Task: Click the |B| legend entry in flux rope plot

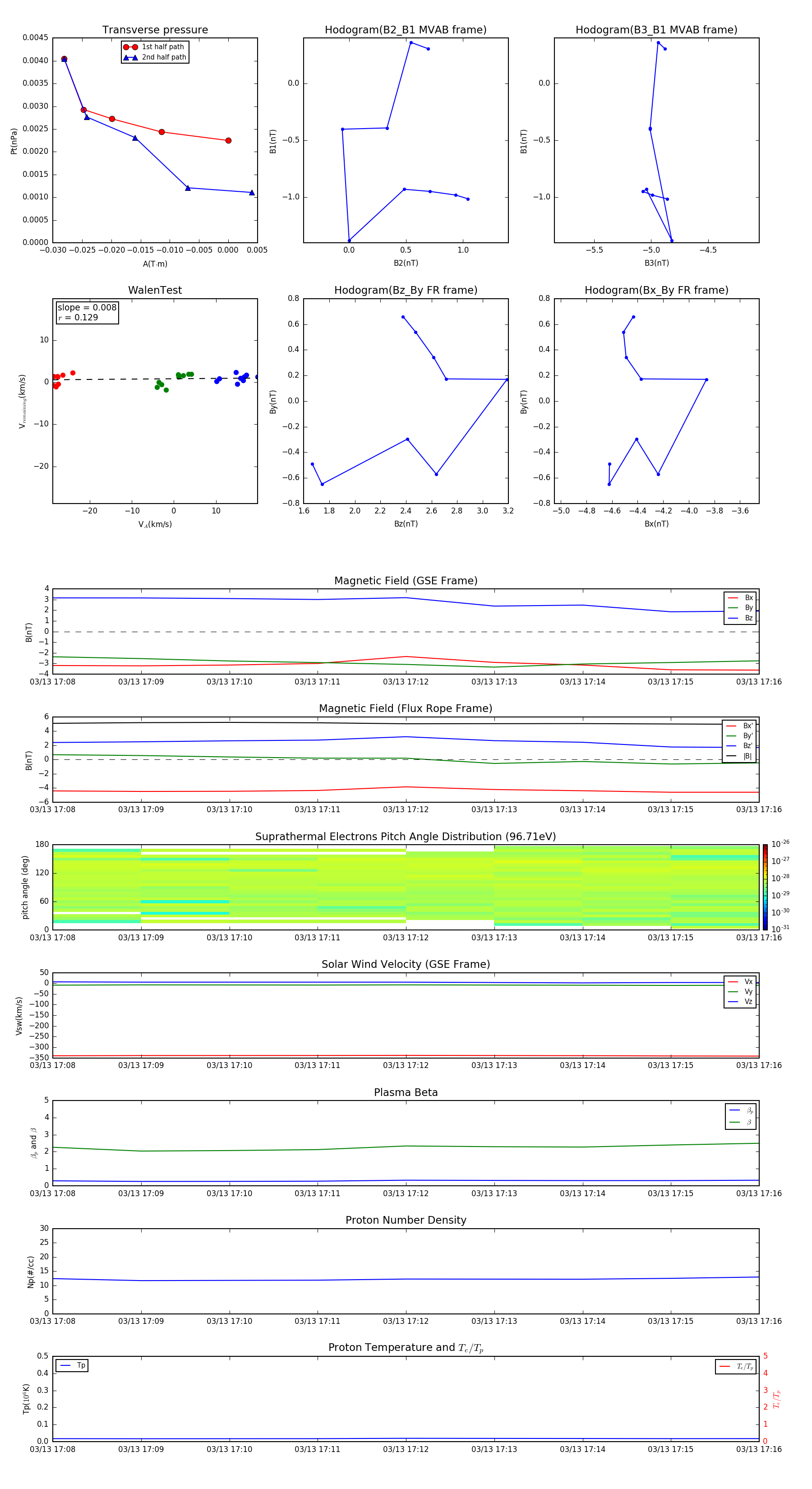Action: pyautogui.click(x=739, y=756)
